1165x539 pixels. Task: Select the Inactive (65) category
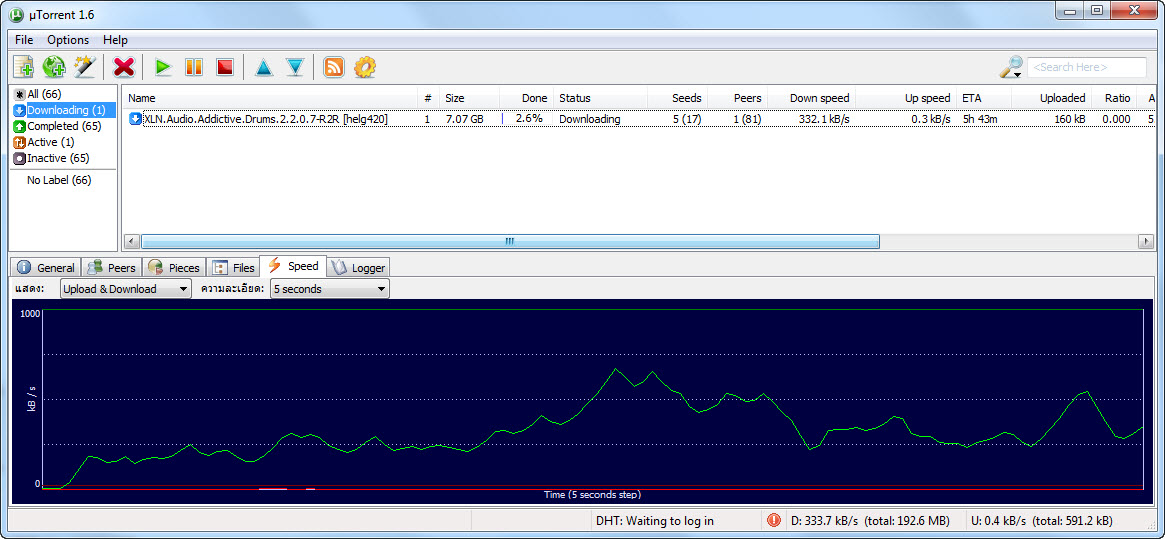click(51, 158)
